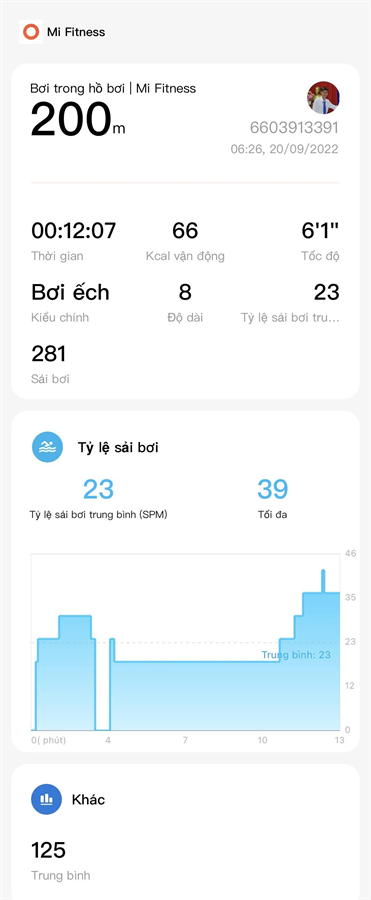Click the peak spike on stroke rate chart

coord(323,580)
